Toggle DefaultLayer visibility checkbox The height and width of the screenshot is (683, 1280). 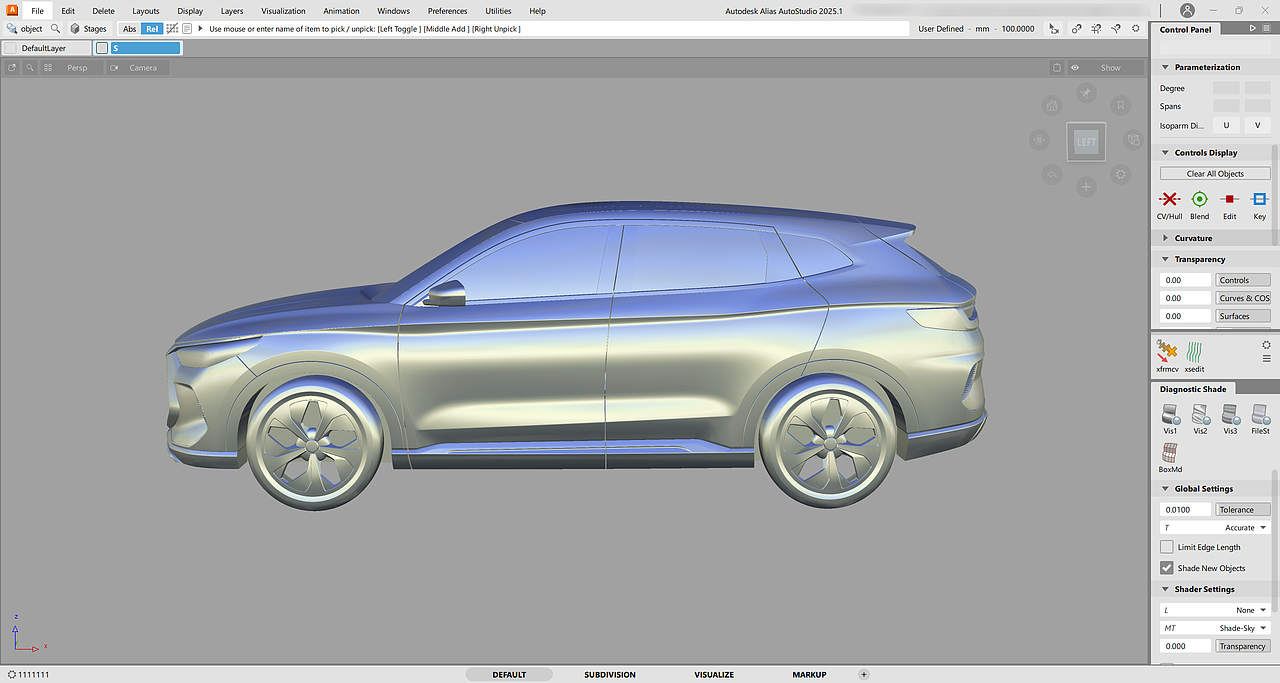(10, 48)
